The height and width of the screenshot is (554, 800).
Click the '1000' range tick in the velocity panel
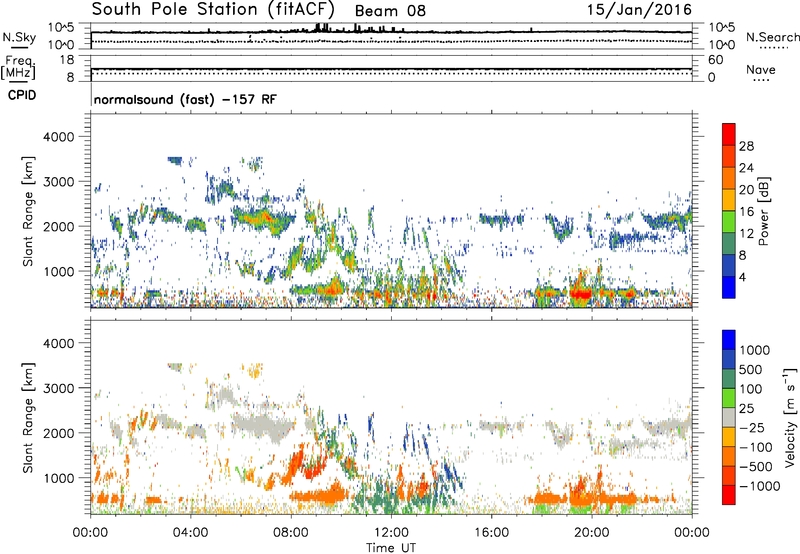tap(58, 478)
